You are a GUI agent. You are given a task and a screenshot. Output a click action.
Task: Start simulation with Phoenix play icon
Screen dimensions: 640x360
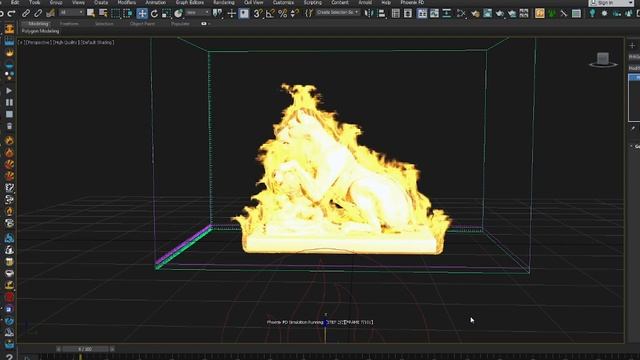point(9,91)
